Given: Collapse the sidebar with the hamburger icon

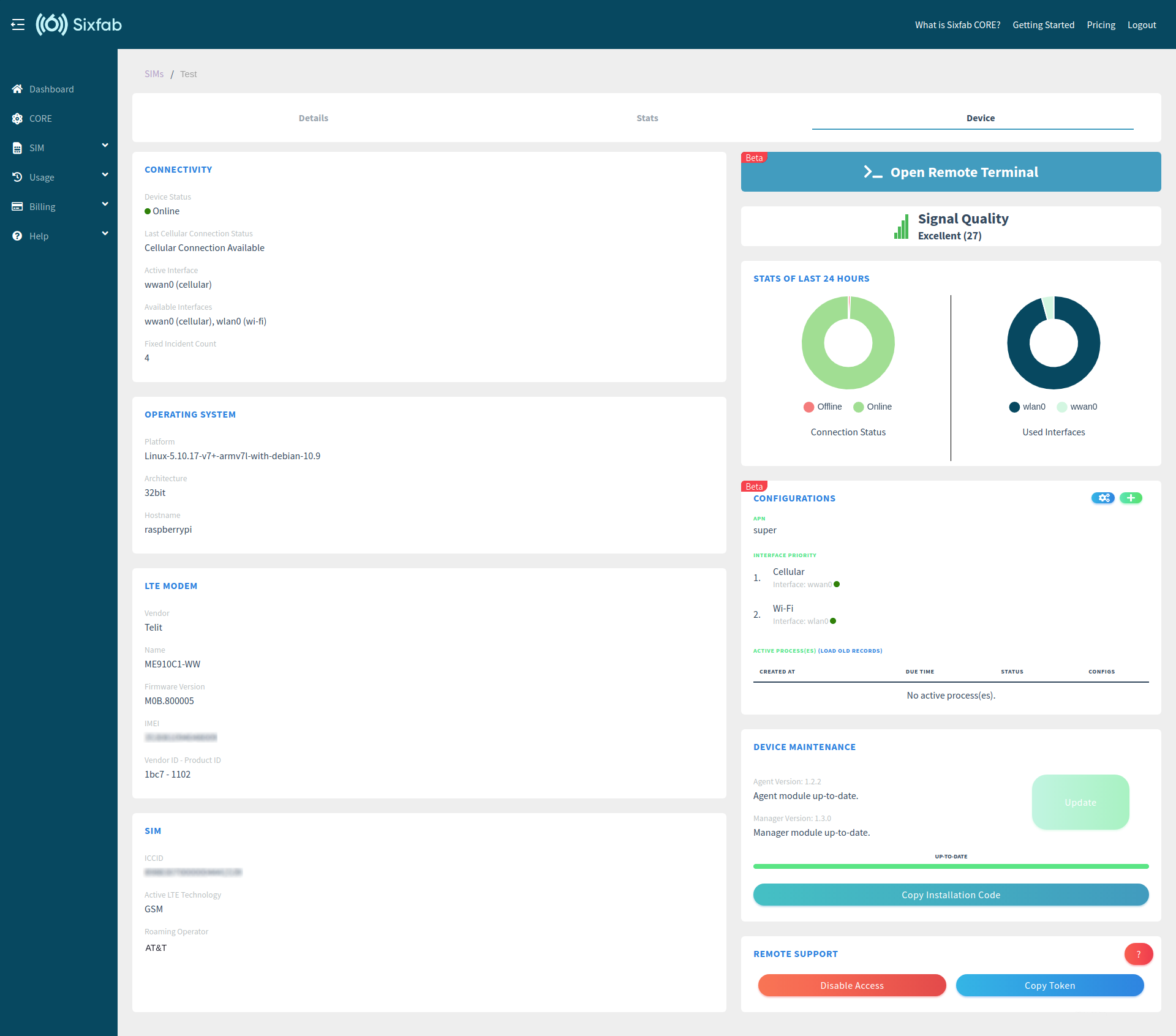Looking at the screenshot, I should pos(18,24).
